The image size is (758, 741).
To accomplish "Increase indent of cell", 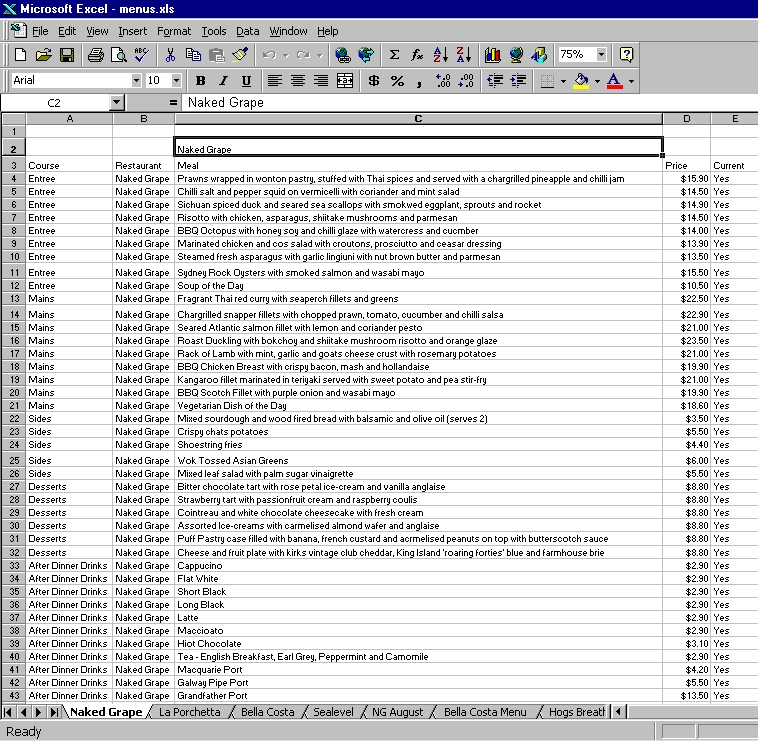I will (518, 81).
